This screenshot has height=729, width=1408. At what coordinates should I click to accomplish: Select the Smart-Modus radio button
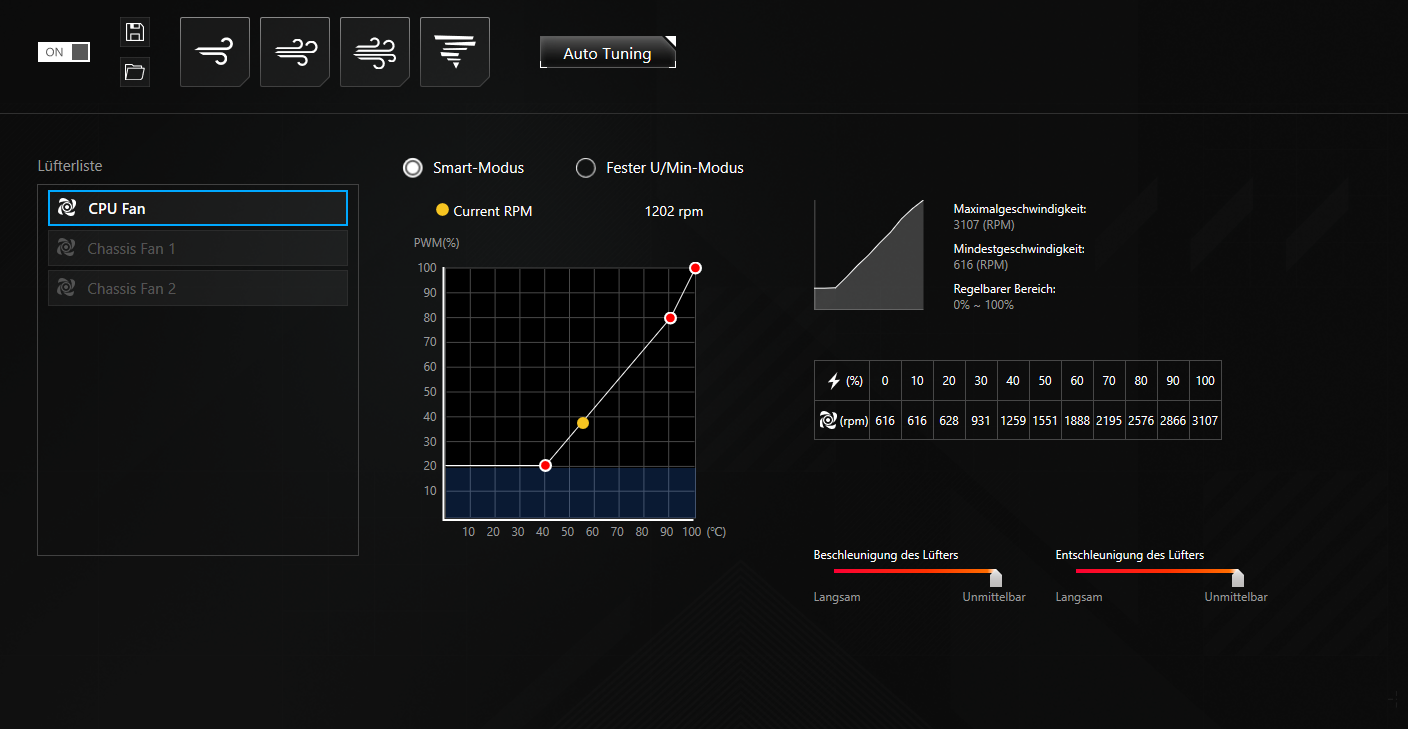pyautogui.click(x=413, y=168)
